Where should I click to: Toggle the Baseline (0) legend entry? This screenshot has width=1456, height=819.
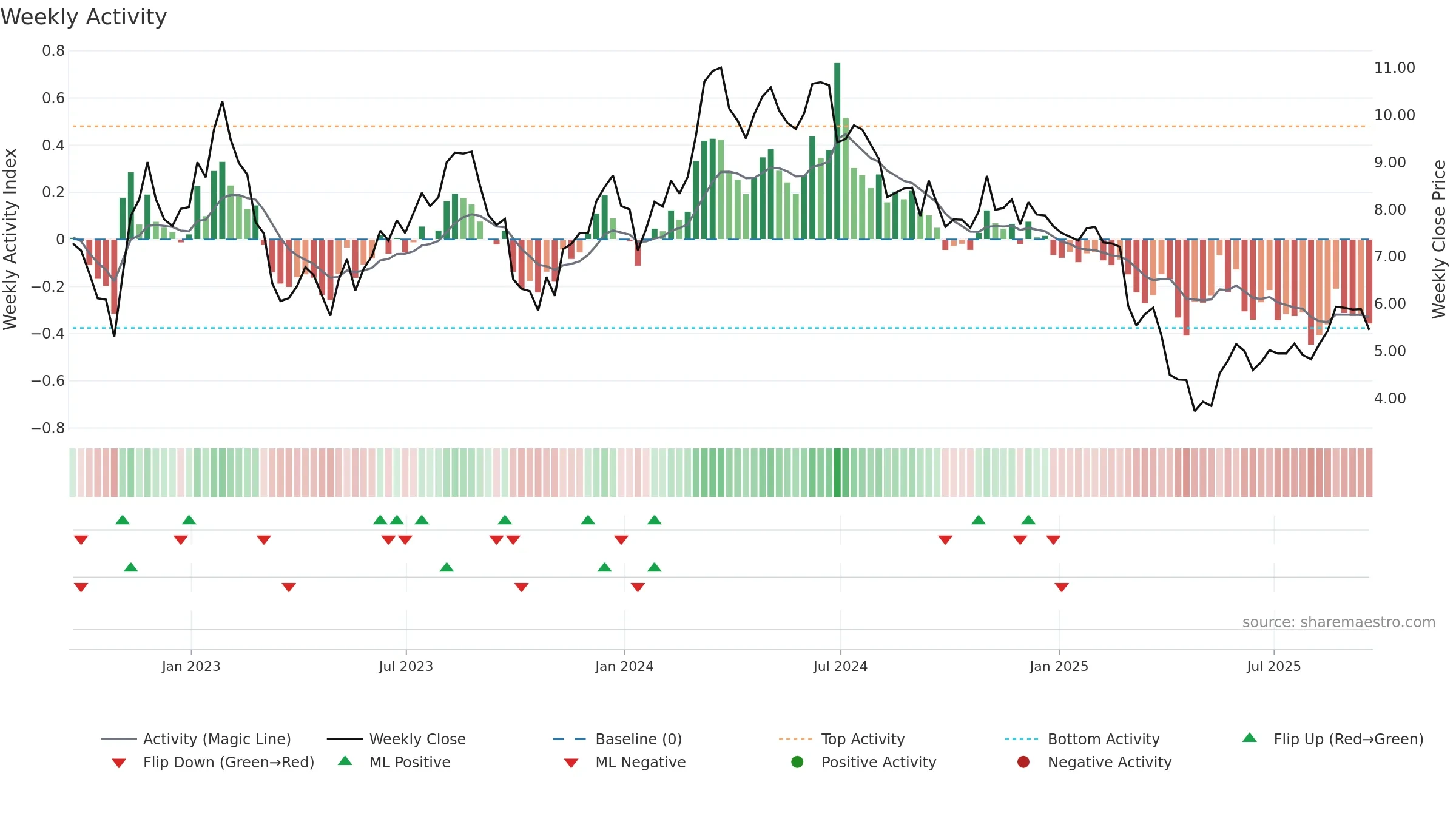[618, 739]
